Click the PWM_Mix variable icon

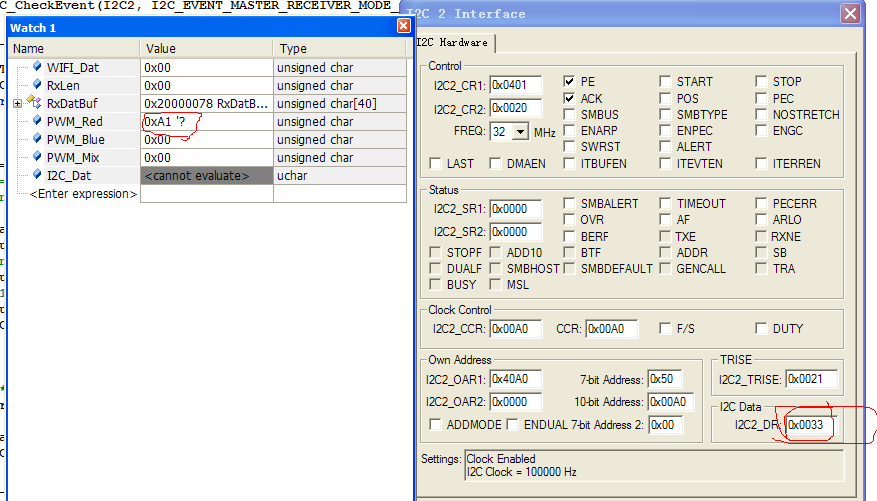pyautogui.click(x=37, y=156)
